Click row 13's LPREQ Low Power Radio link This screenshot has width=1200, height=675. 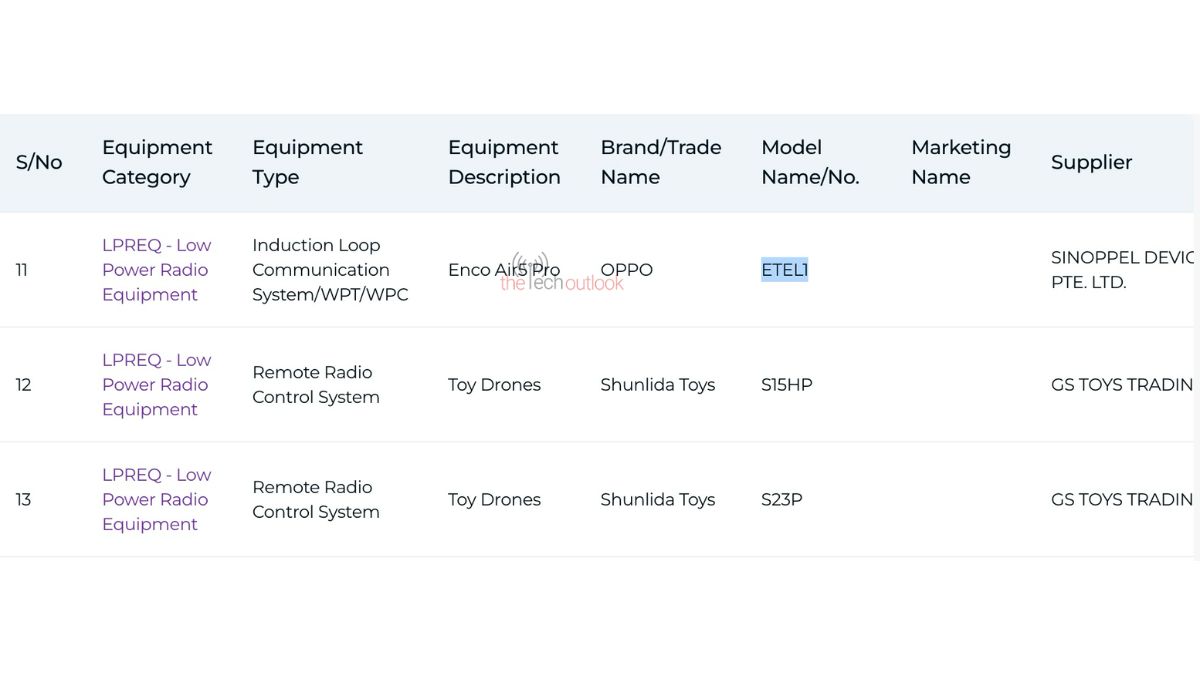coord(156,500)
